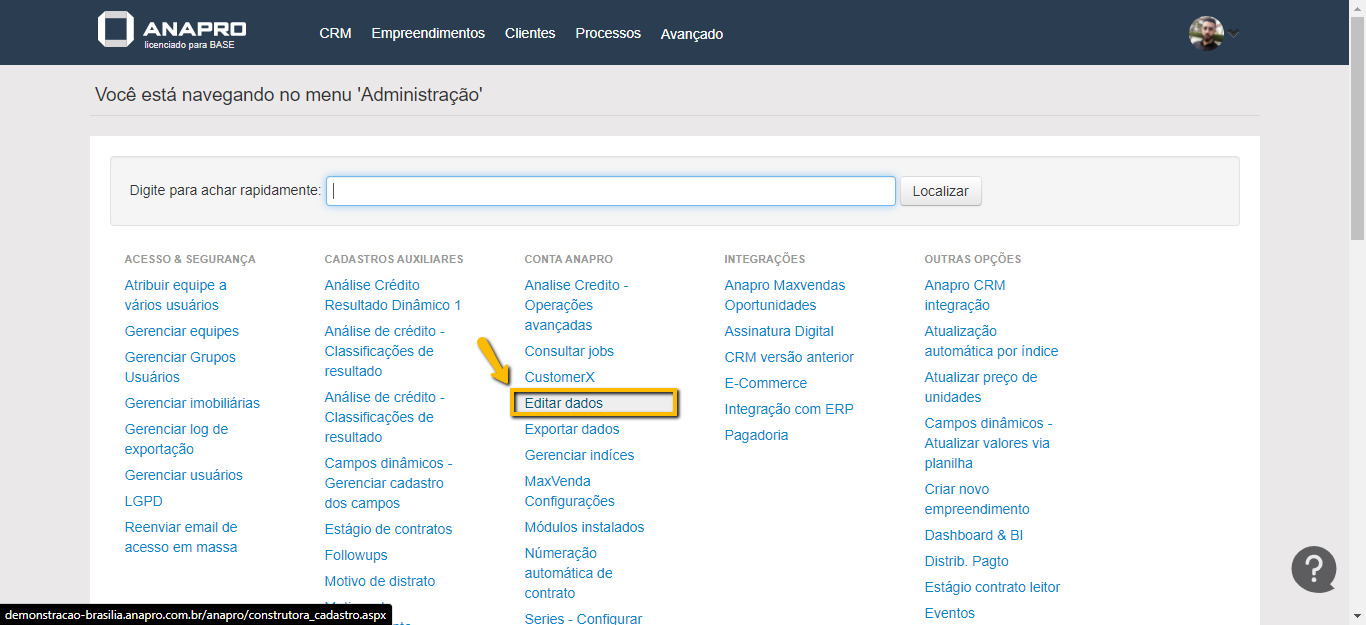Screen dimensions: 1366x625
Task: Open Estágio de contratos link
Action: coord(388,529)
